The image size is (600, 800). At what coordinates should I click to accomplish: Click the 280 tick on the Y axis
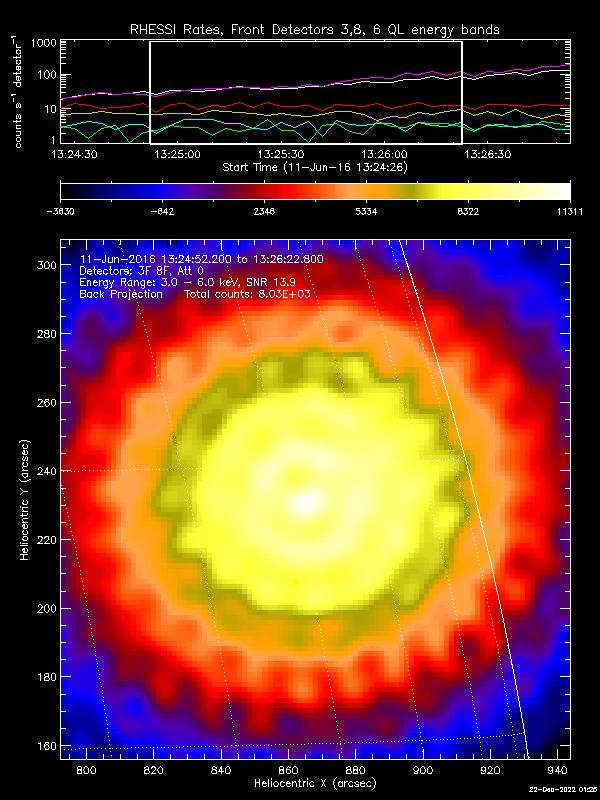[47, 334]
